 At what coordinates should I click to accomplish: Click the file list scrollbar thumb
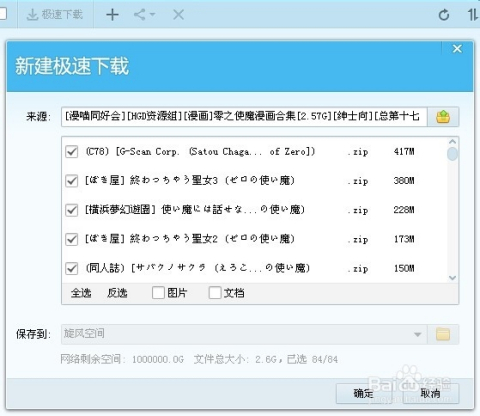tap(452, 154)
